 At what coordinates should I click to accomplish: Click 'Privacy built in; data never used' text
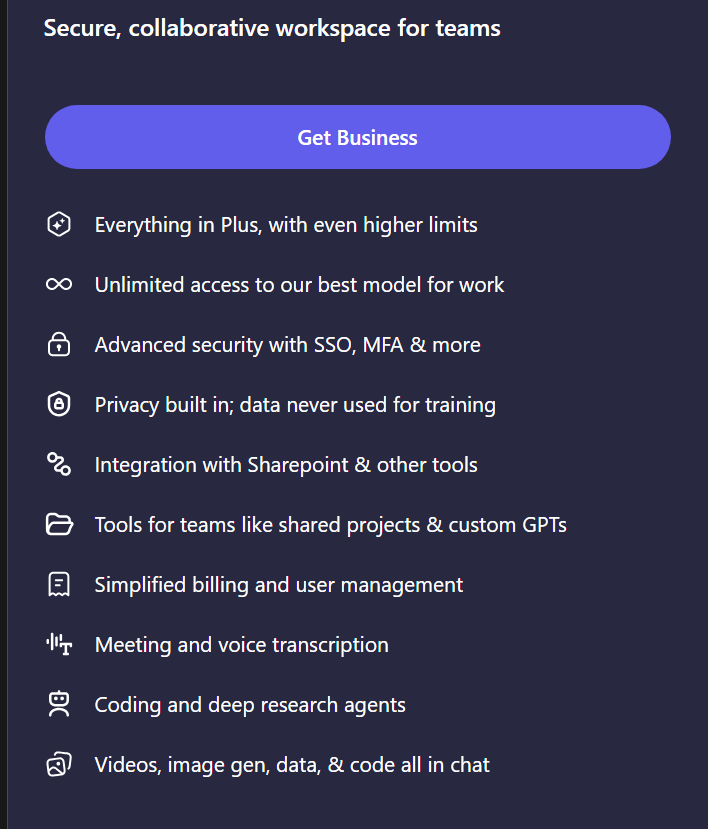pos(295,405)
